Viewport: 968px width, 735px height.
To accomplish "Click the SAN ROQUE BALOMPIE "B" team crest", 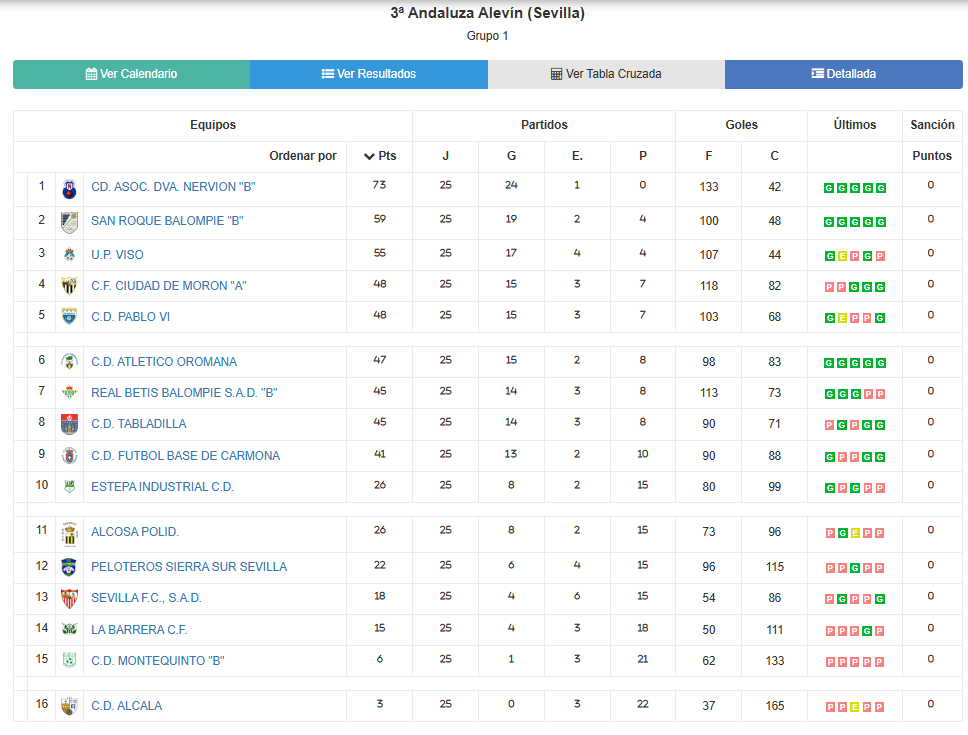I will (x=70, y=223).
